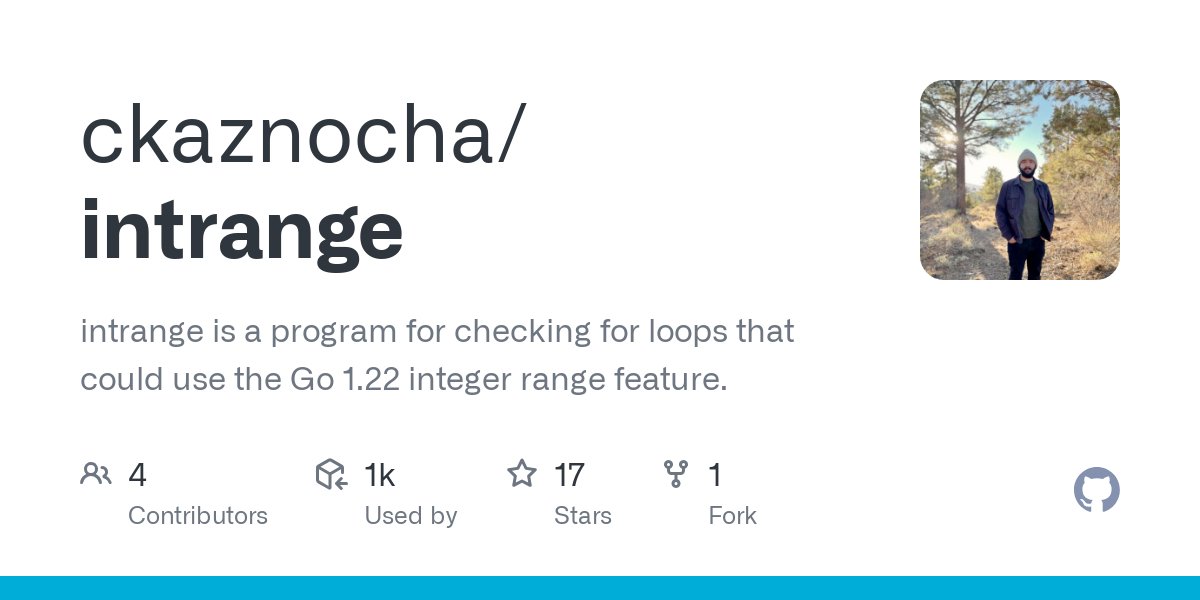1200x600 pixels.
Task: Click the star icon
Action: click(522, 474)
